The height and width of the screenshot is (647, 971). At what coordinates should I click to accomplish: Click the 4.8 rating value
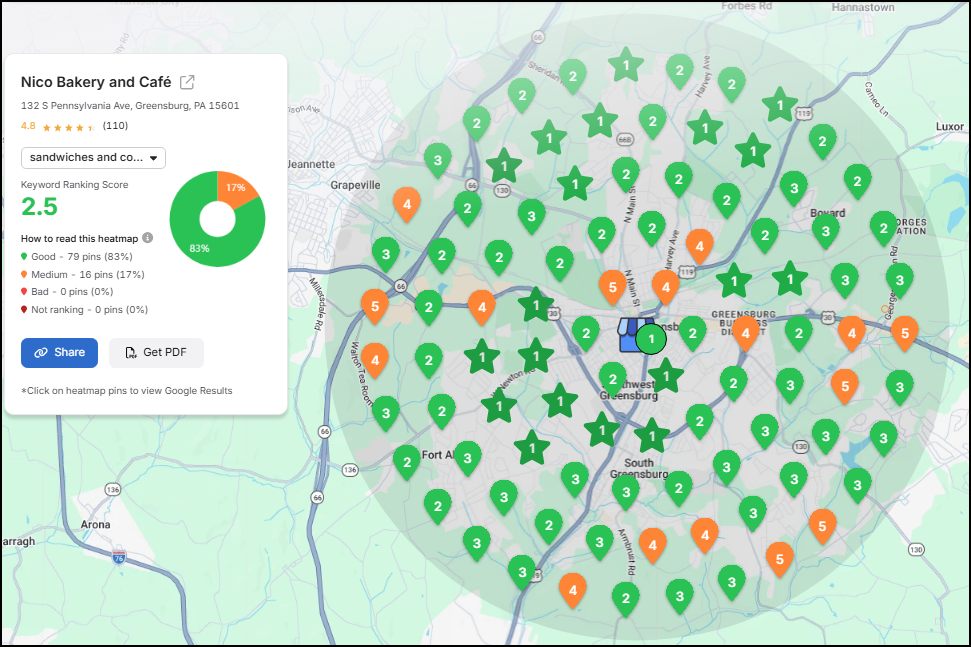click(28, 126)
